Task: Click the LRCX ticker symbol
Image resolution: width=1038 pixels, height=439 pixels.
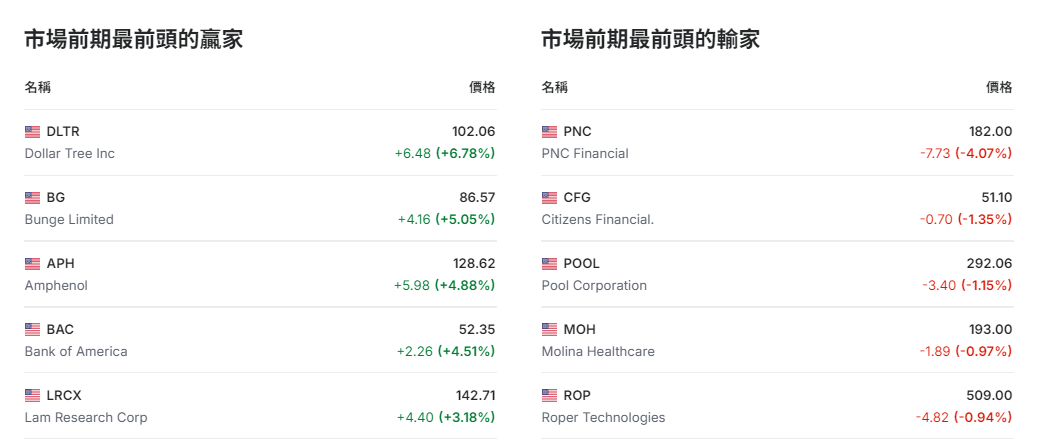Action: pos(63,396)
